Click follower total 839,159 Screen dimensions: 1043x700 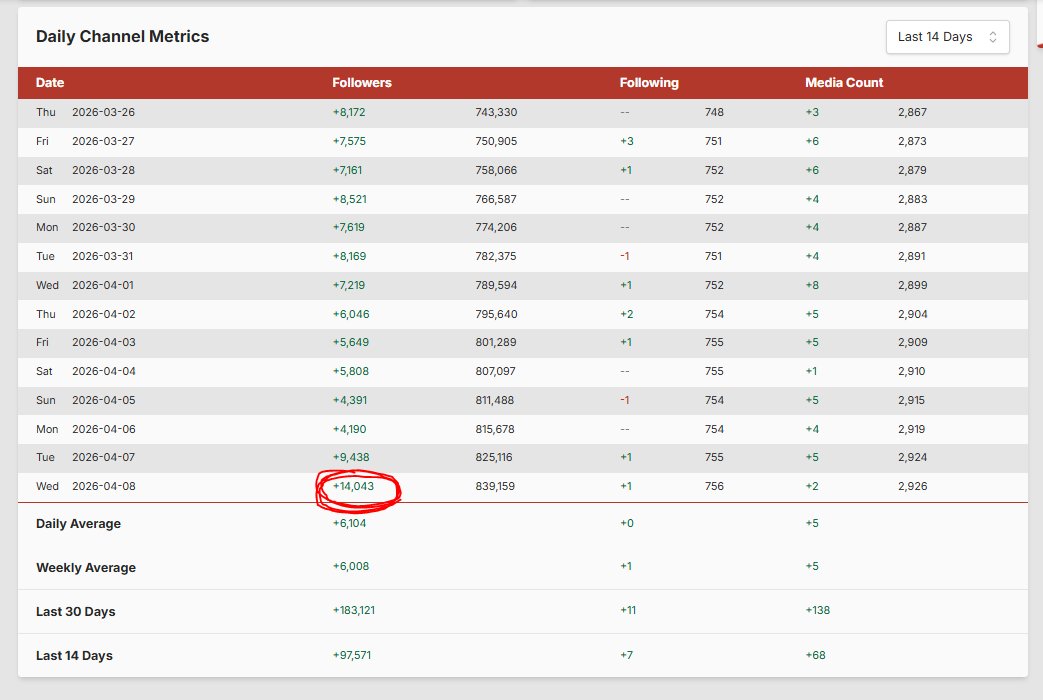coord(495,486)
